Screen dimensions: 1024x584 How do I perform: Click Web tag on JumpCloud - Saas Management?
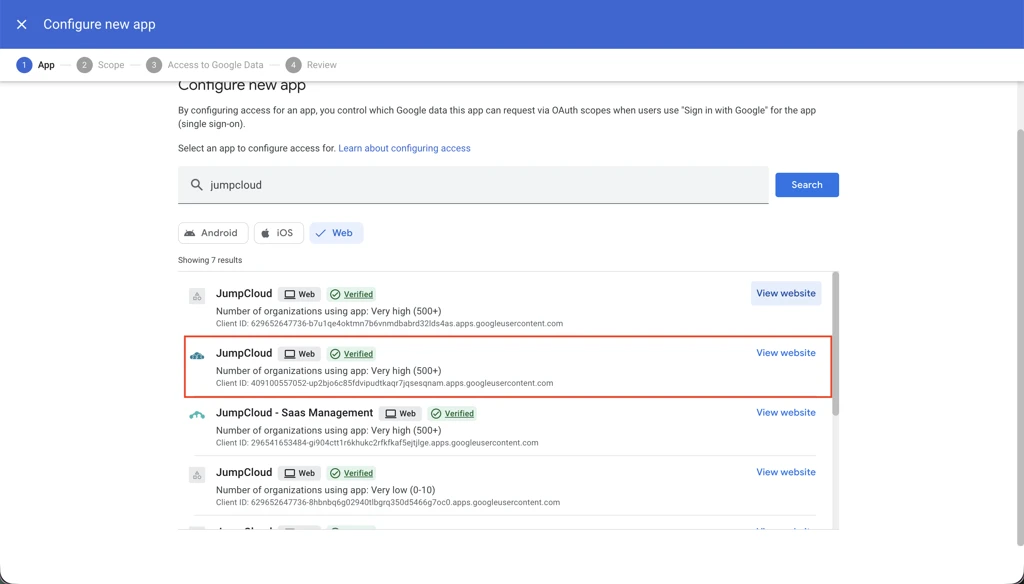click(400, 414)
